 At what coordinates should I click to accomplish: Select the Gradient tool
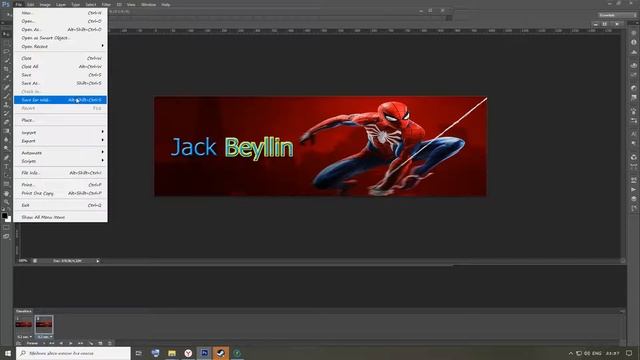point(6,131)
